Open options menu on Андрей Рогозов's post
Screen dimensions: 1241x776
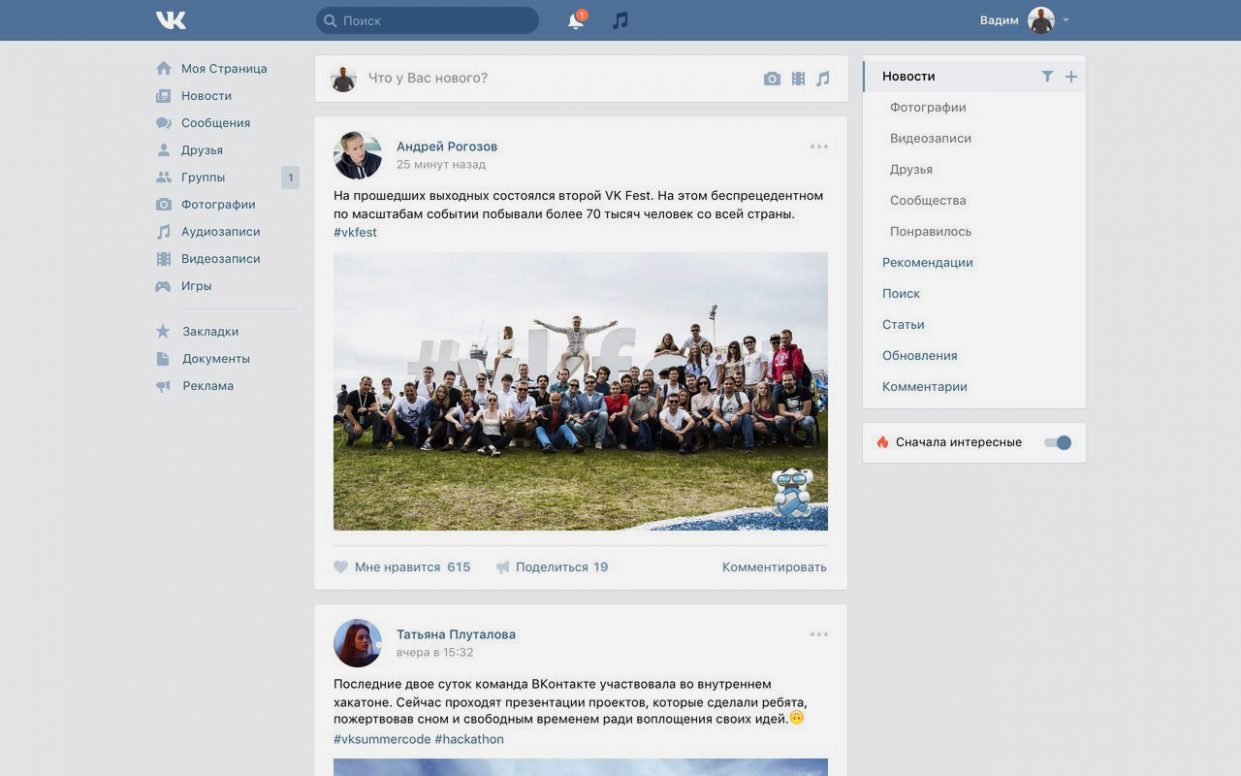pos(819,147)
